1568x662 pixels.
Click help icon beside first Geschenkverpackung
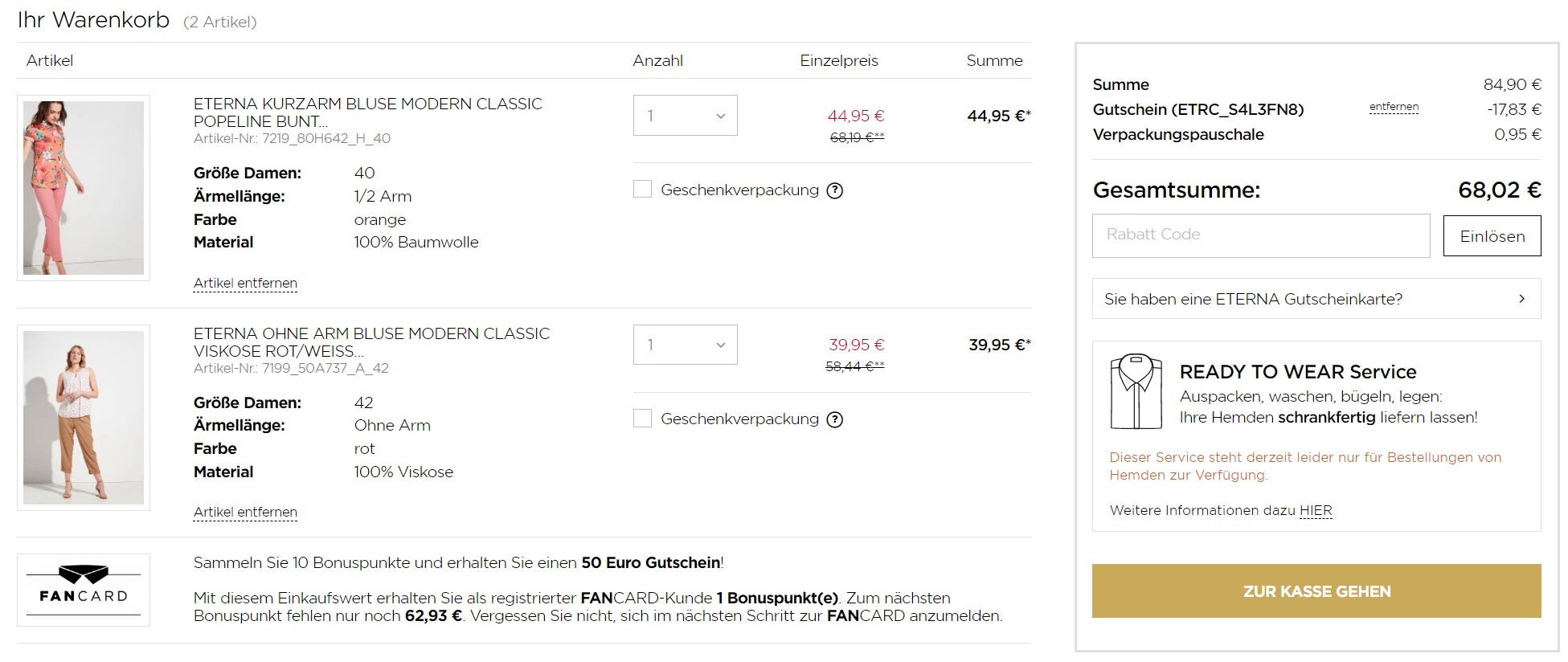coord(835,190)
